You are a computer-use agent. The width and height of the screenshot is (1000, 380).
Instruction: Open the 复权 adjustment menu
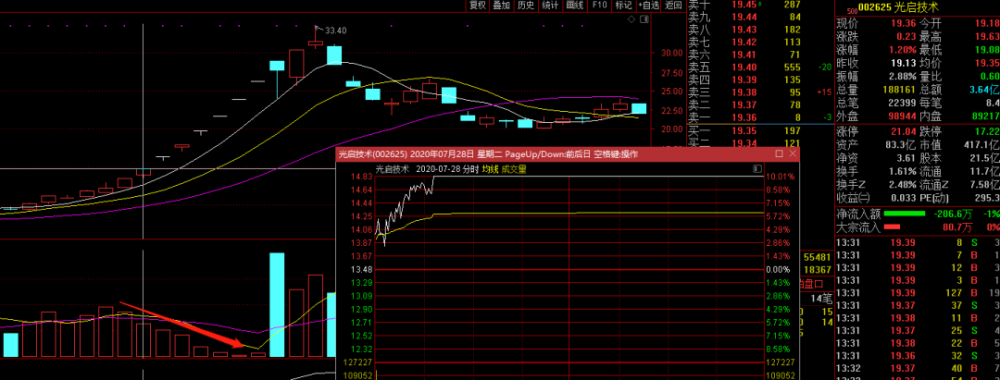(478, 5)
